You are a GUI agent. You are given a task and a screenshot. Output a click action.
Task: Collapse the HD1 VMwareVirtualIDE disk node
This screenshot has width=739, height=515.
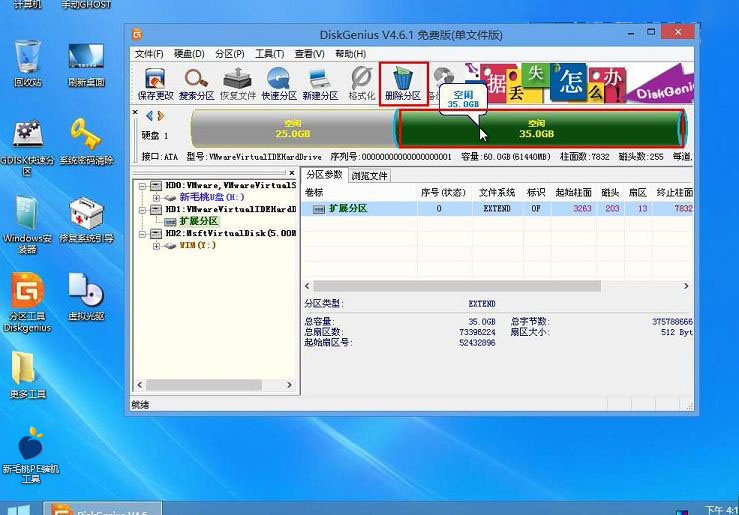(142, 210)
